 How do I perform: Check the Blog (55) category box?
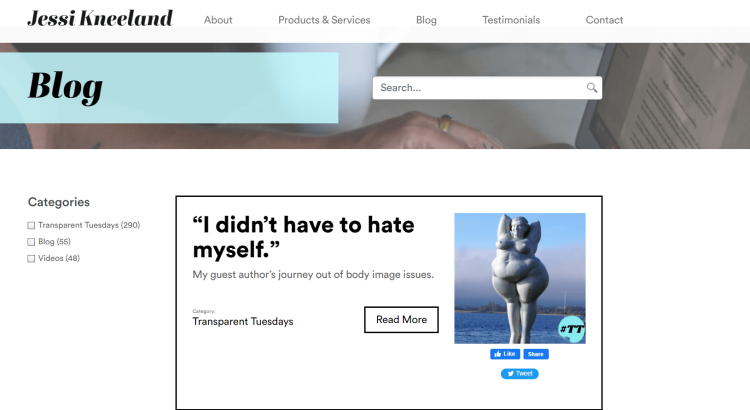pos(31,242)
